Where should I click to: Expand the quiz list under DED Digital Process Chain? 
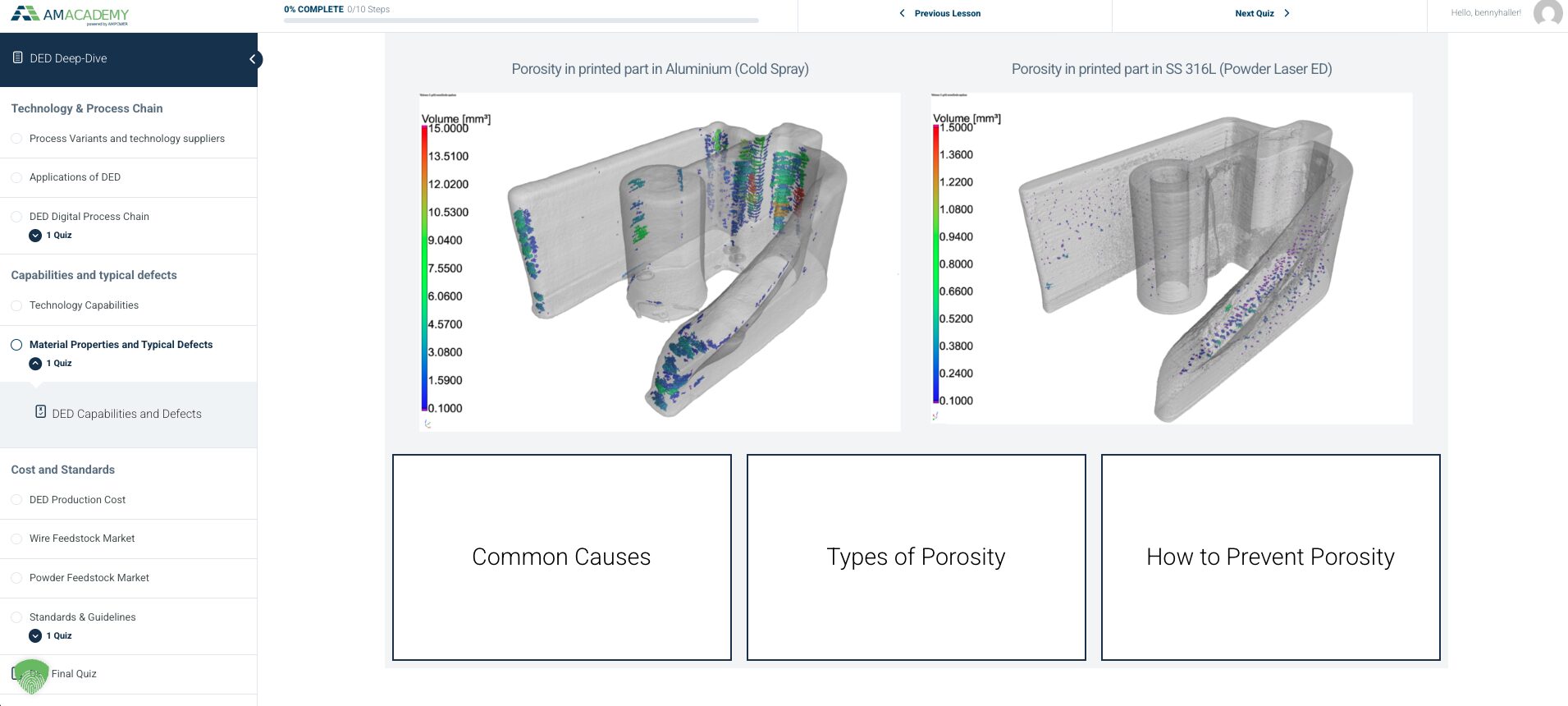pyautogui.click(x=35, y=236)
